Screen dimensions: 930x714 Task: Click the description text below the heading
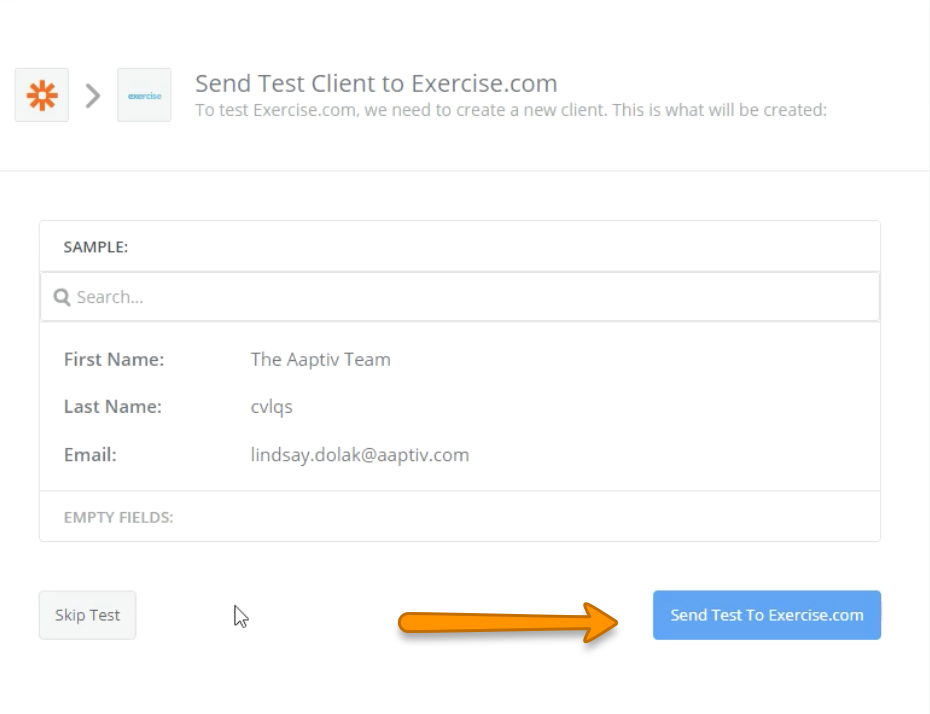[x=511, y=110]
